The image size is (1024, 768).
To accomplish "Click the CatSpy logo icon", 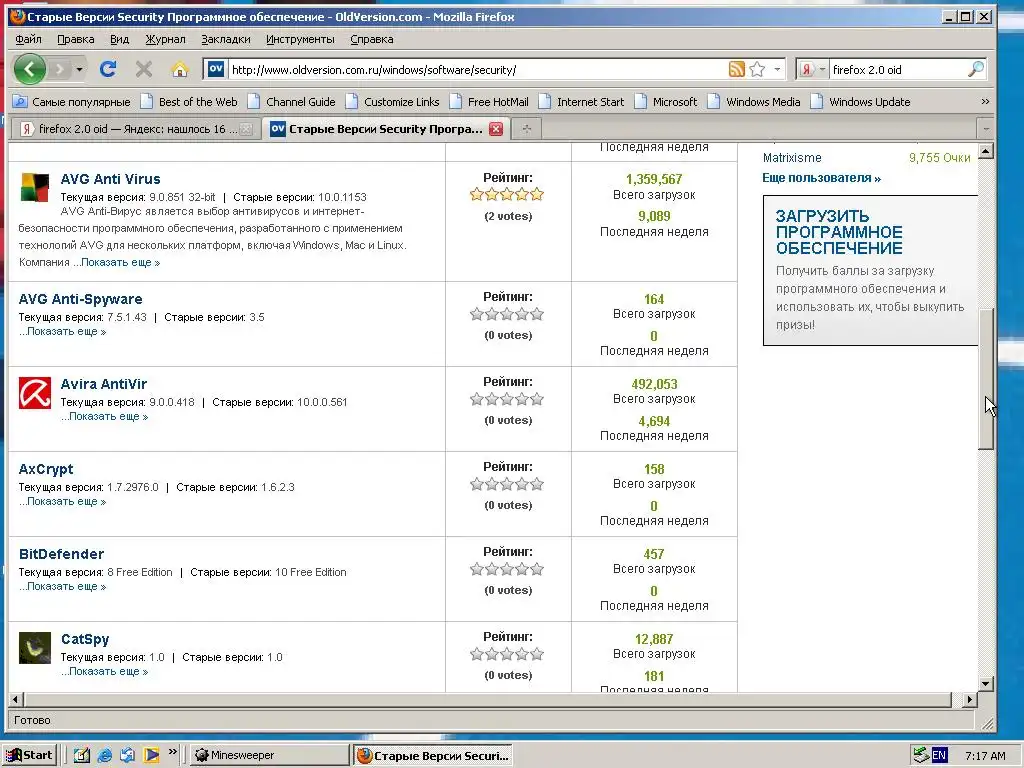I will click(35, 648).
